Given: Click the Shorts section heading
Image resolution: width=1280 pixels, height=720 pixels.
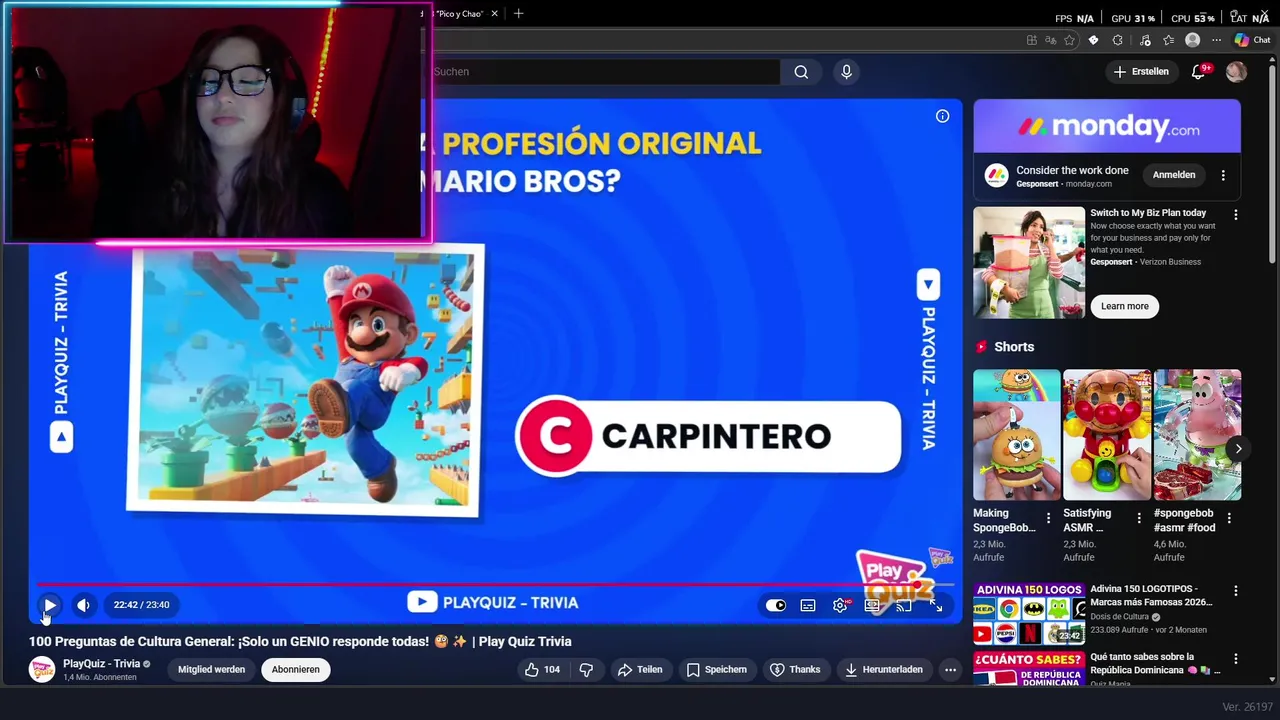Looking at the screenshot, I should pyautogui.click(x=1014, y=347).
